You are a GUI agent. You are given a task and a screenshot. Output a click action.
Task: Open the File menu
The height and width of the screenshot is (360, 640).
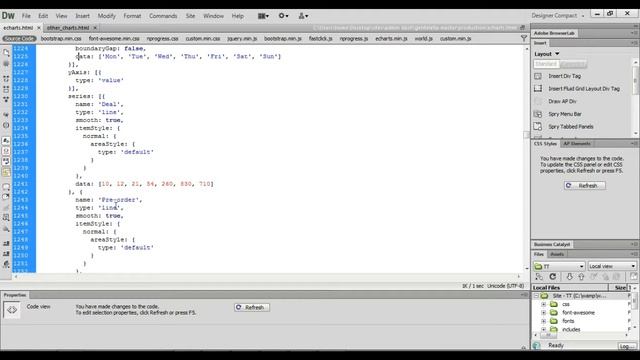(x=26, y=16)
